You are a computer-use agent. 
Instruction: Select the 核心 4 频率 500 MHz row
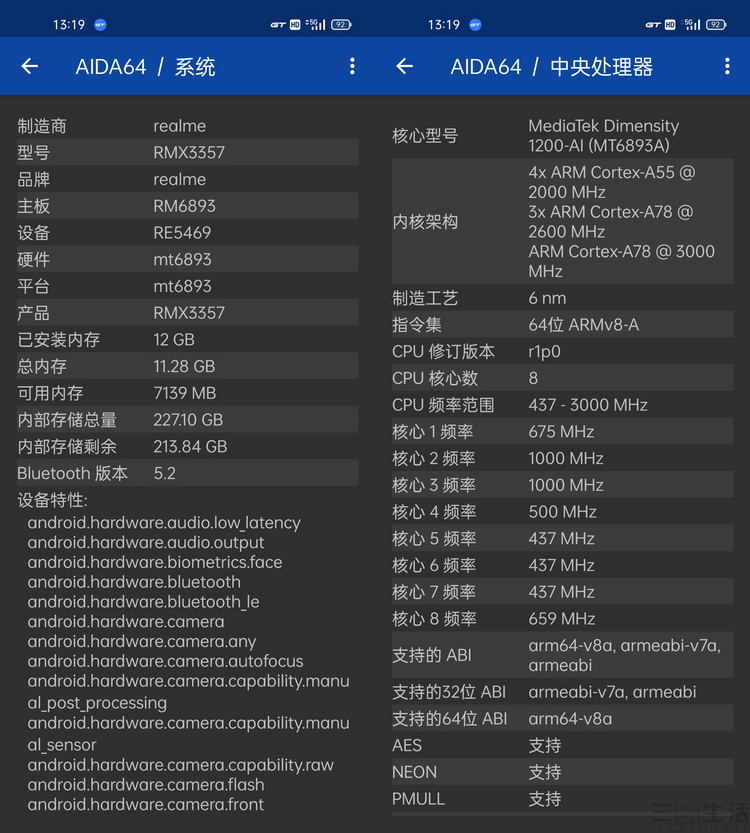(562, 512)
